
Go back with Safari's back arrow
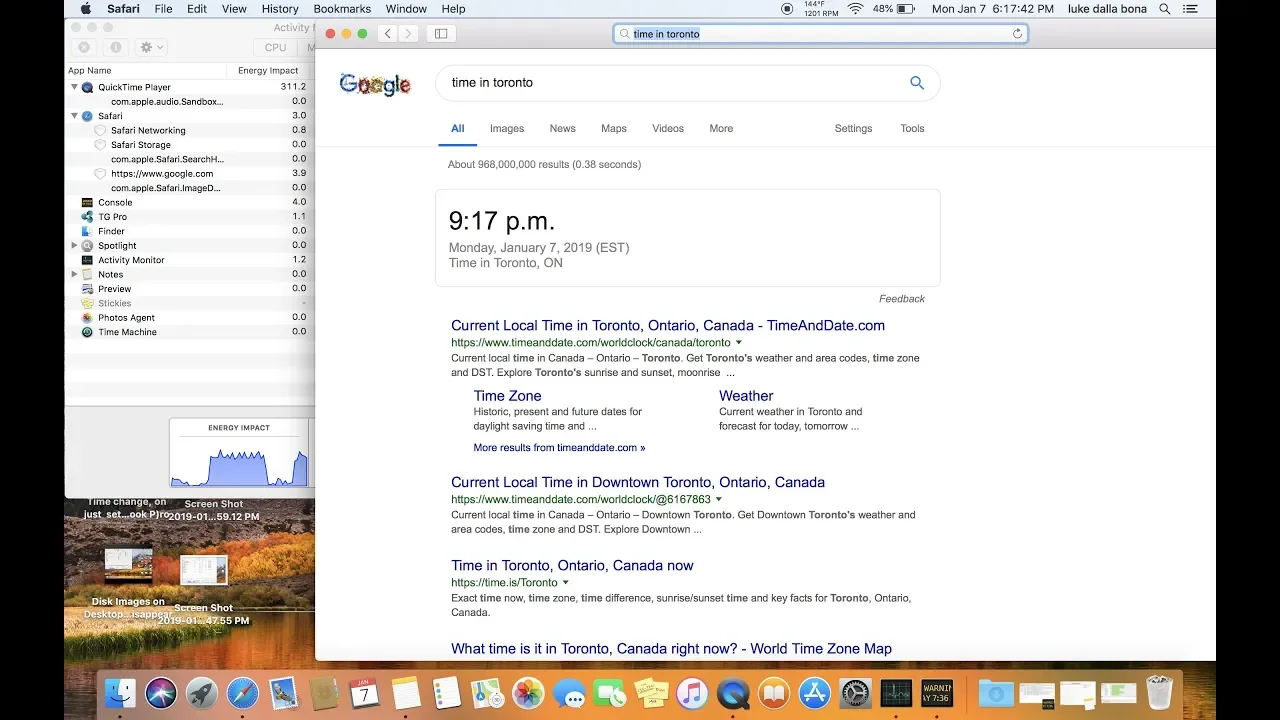pos(388,34)
